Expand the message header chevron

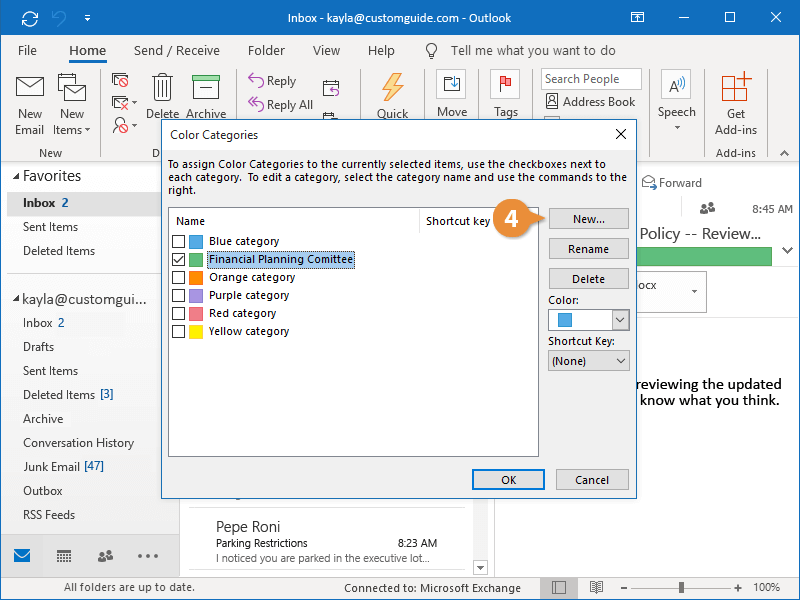[787, 251]
